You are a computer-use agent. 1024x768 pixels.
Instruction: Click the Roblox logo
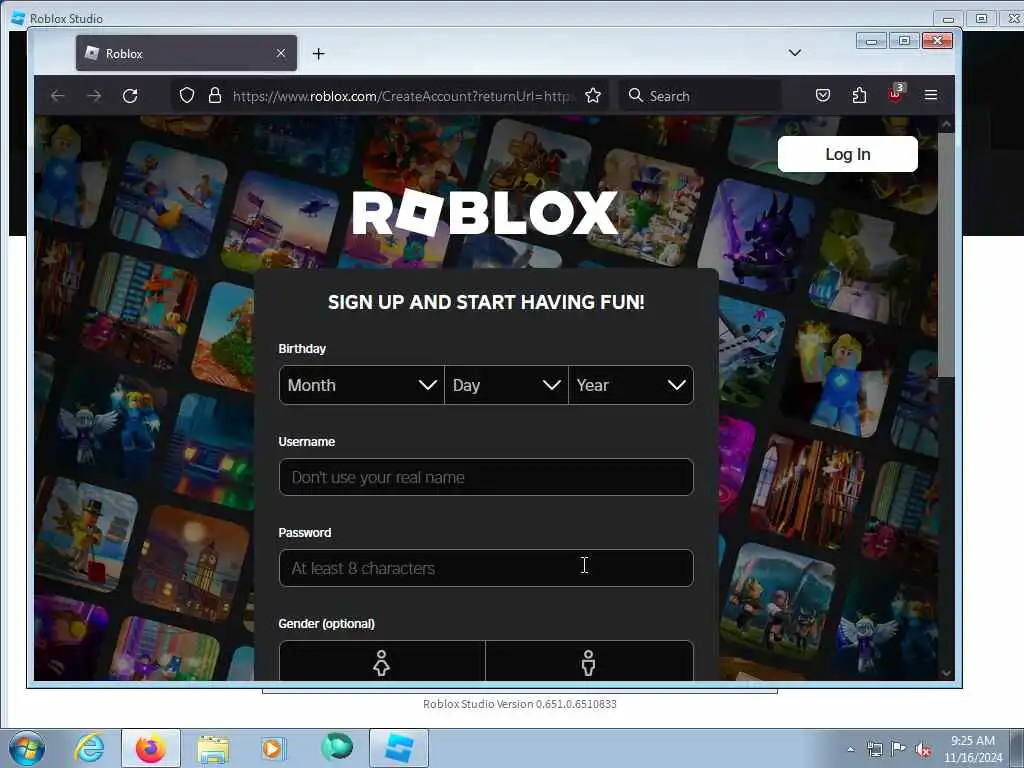pos(485,212)
